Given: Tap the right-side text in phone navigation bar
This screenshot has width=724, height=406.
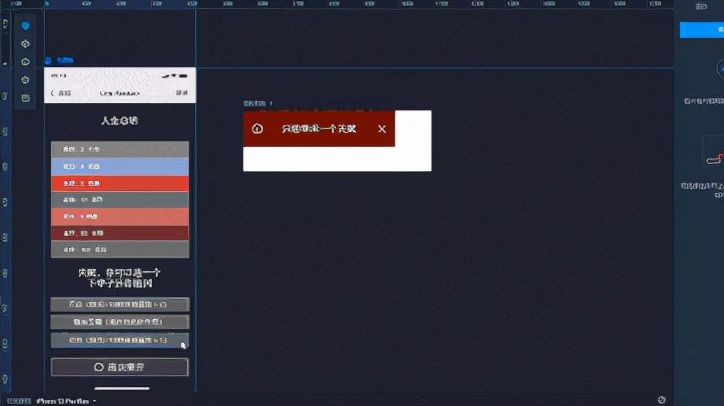Looking at the screenshot, I should coord(182,93).
